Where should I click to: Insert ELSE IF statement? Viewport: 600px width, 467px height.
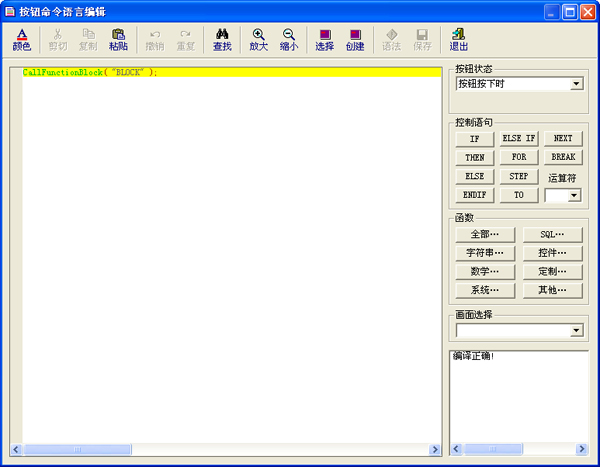pos(519,139)
